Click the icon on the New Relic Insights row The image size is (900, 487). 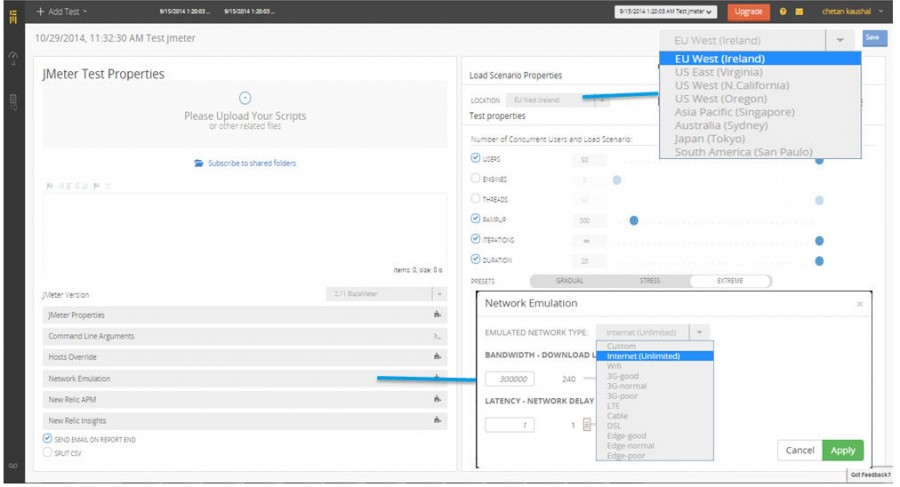(437, 420)
